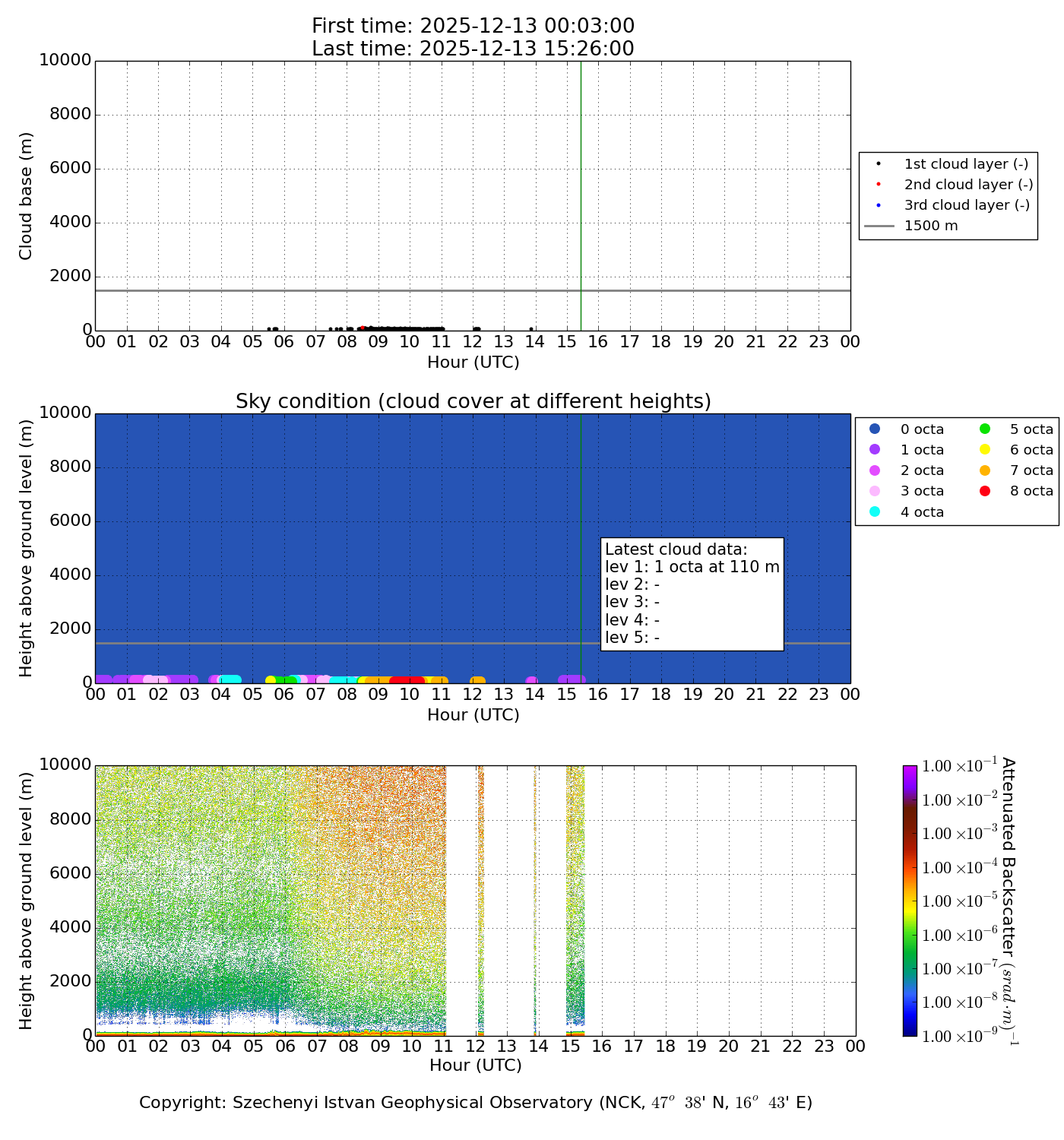Screen dimensions: 1064x1140
Task: Click the orange 7 octa marker near hour 12
Action: pos(477,681)
